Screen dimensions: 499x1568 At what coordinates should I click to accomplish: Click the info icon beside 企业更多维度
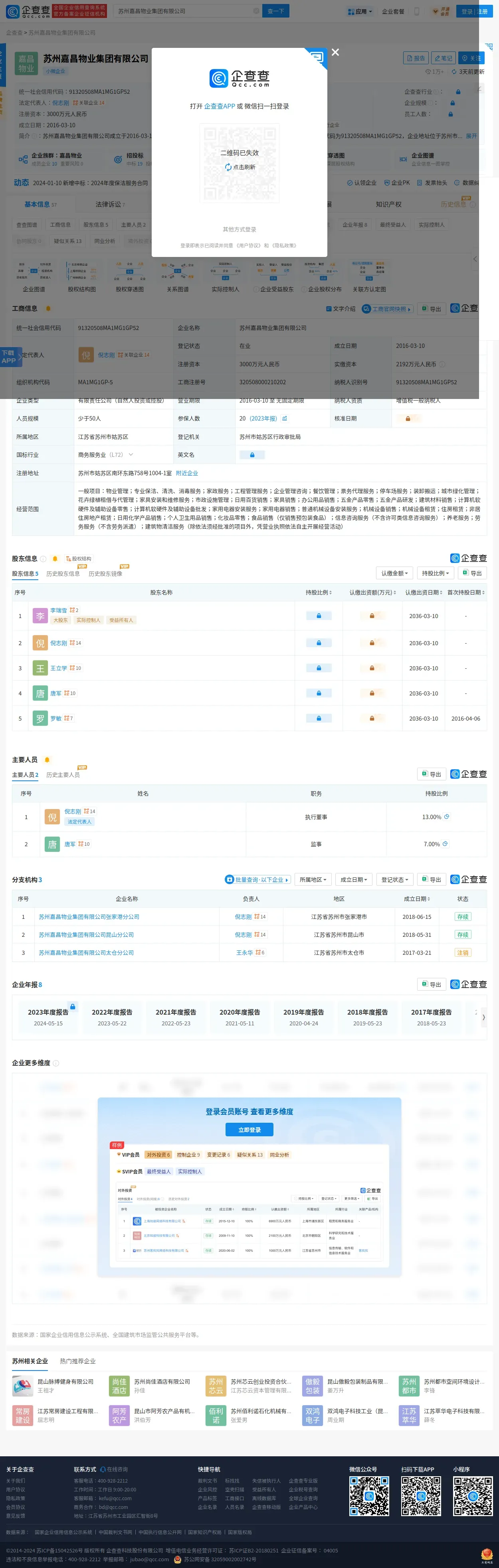point(56,1063)
